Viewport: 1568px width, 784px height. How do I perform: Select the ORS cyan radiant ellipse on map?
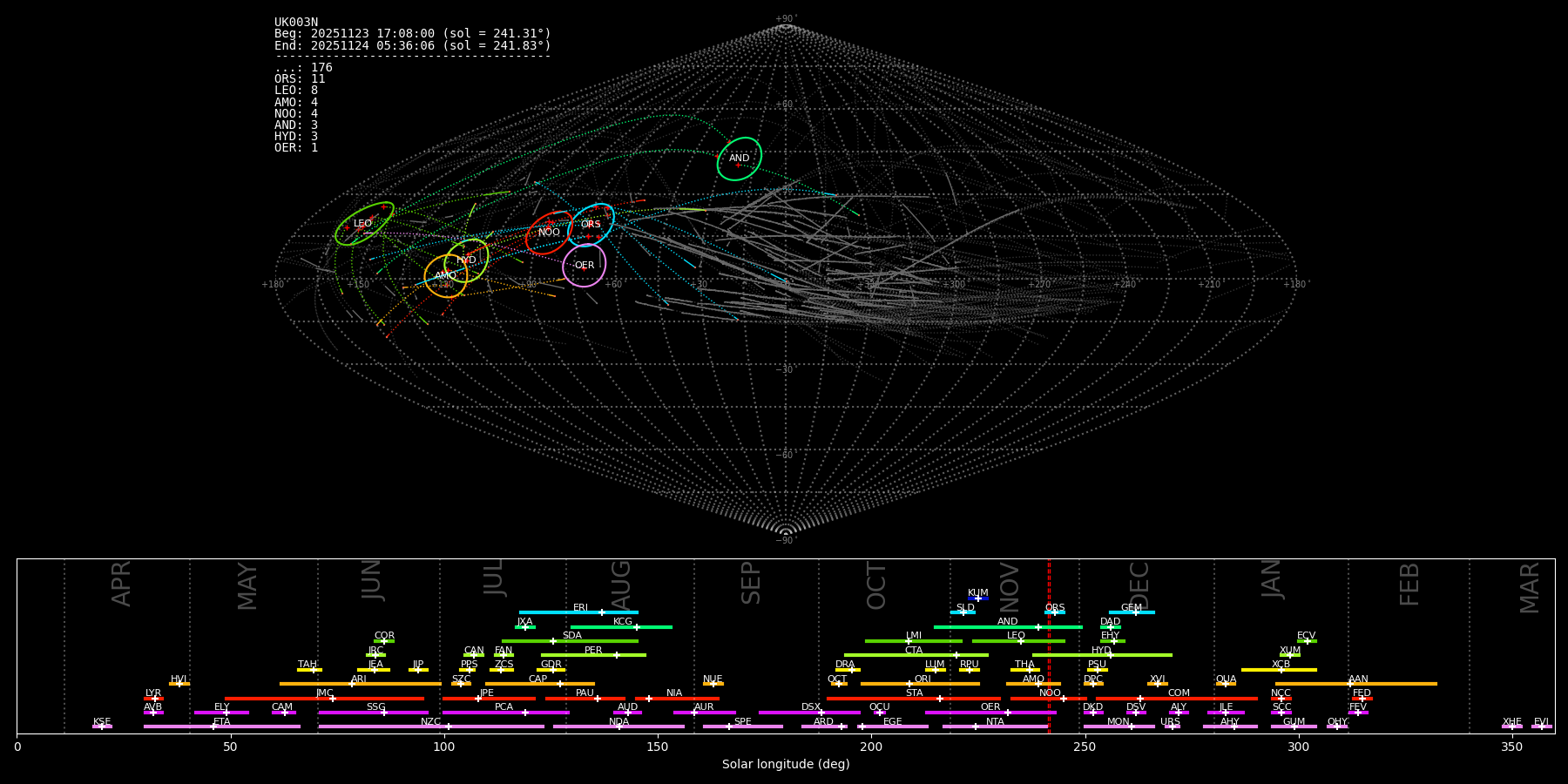[x=591, y=225]
